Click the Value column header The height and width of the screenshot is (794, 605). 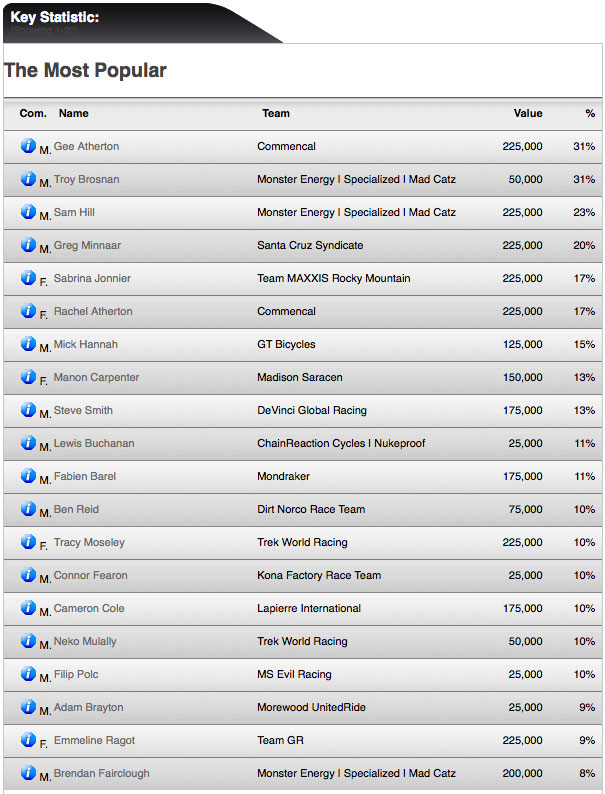coord(528,114)
